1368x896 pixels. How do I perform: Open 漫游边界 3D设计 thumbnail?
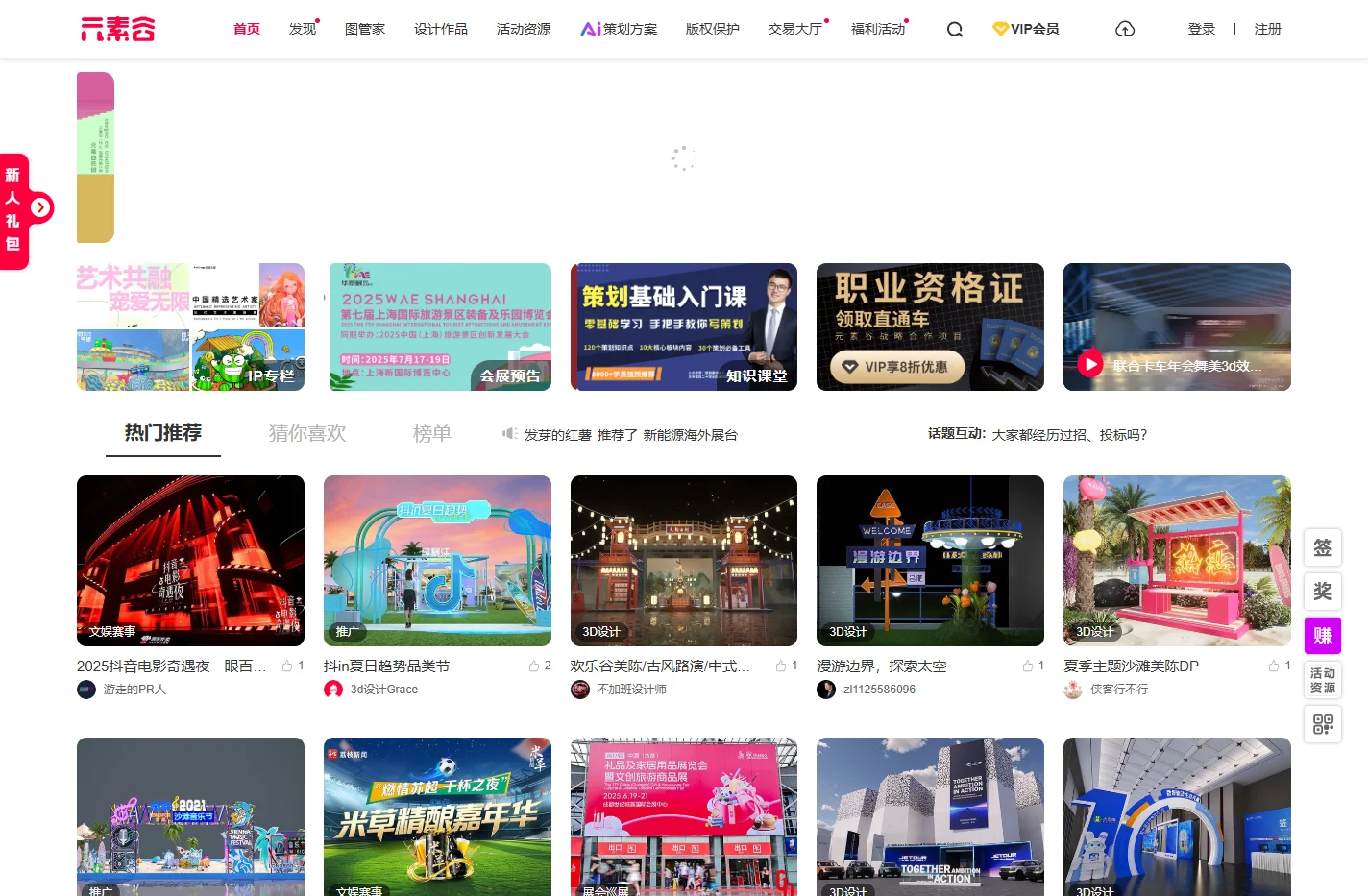tap(930, 561)
